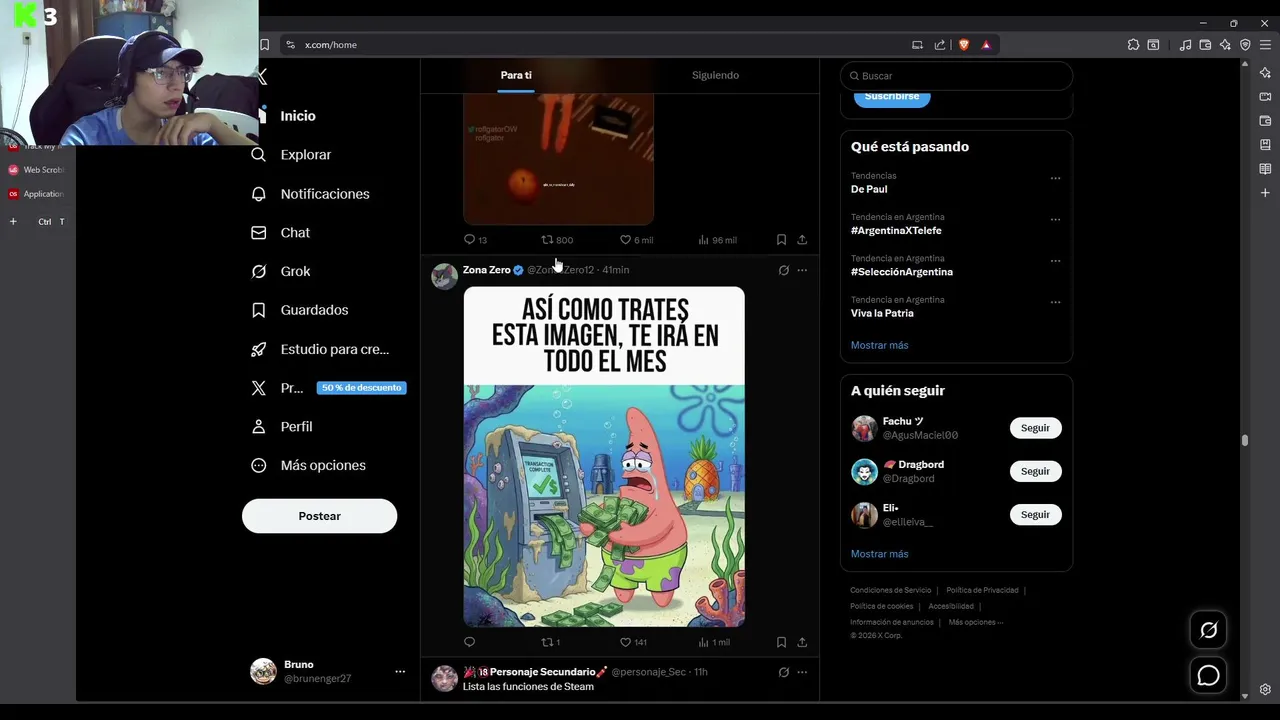Click the Buscar search field

956,76
